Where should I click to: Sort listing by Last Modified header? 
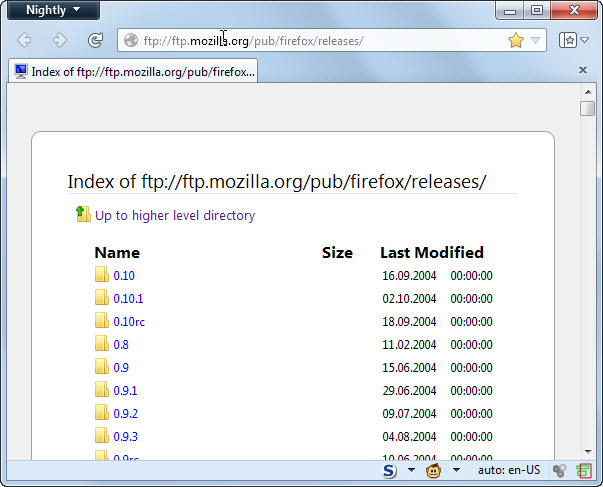pyautogui.click(x=432, y=253)
